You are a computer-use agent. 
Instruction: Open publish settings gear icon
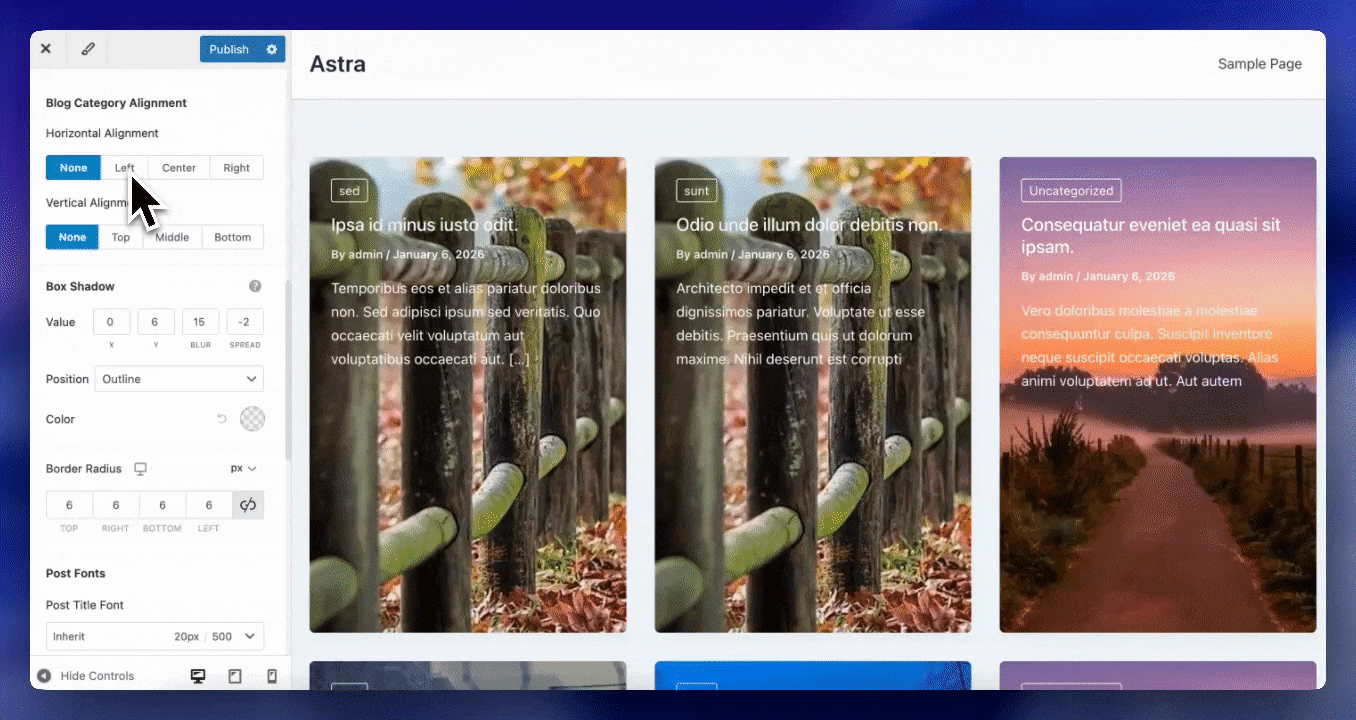click(x=271, y=49)
